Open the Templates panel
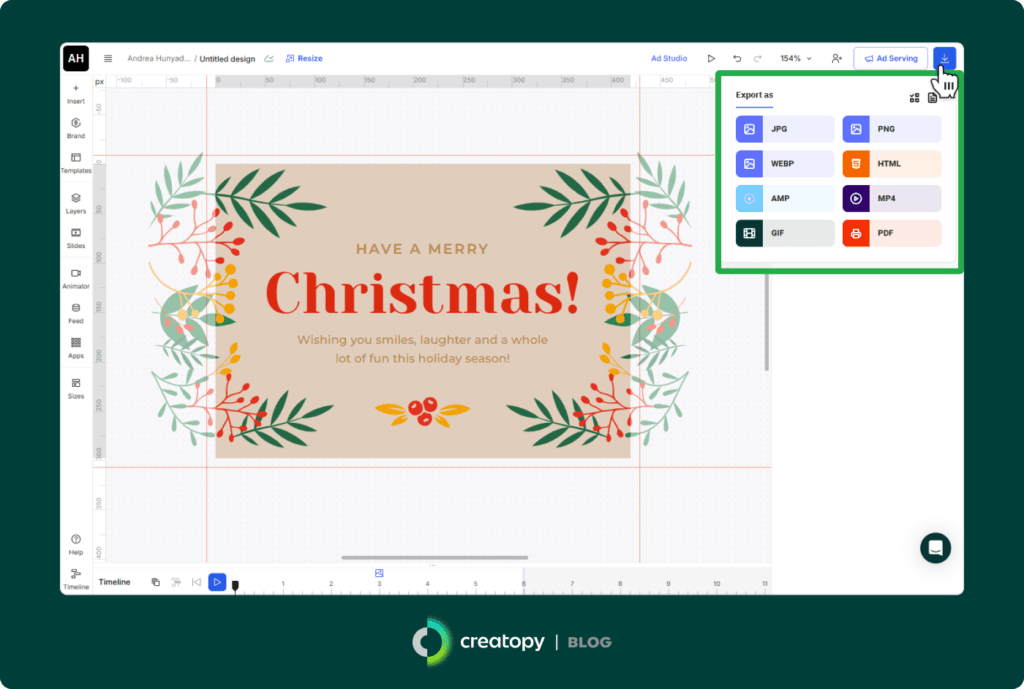 click(x=76, y=162)
